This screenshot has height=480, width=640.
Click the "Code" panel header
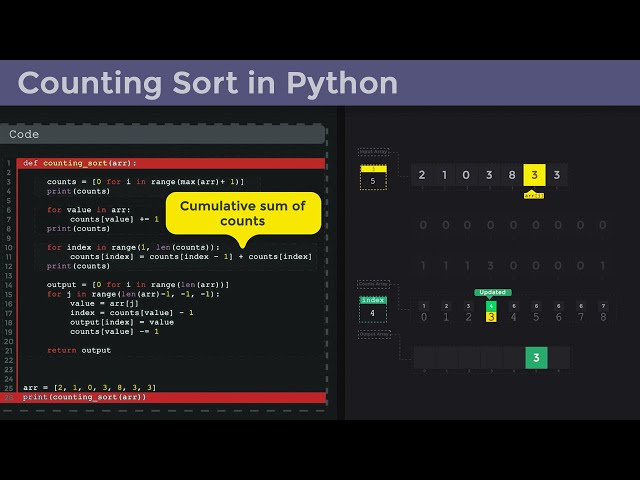[162, 134]
